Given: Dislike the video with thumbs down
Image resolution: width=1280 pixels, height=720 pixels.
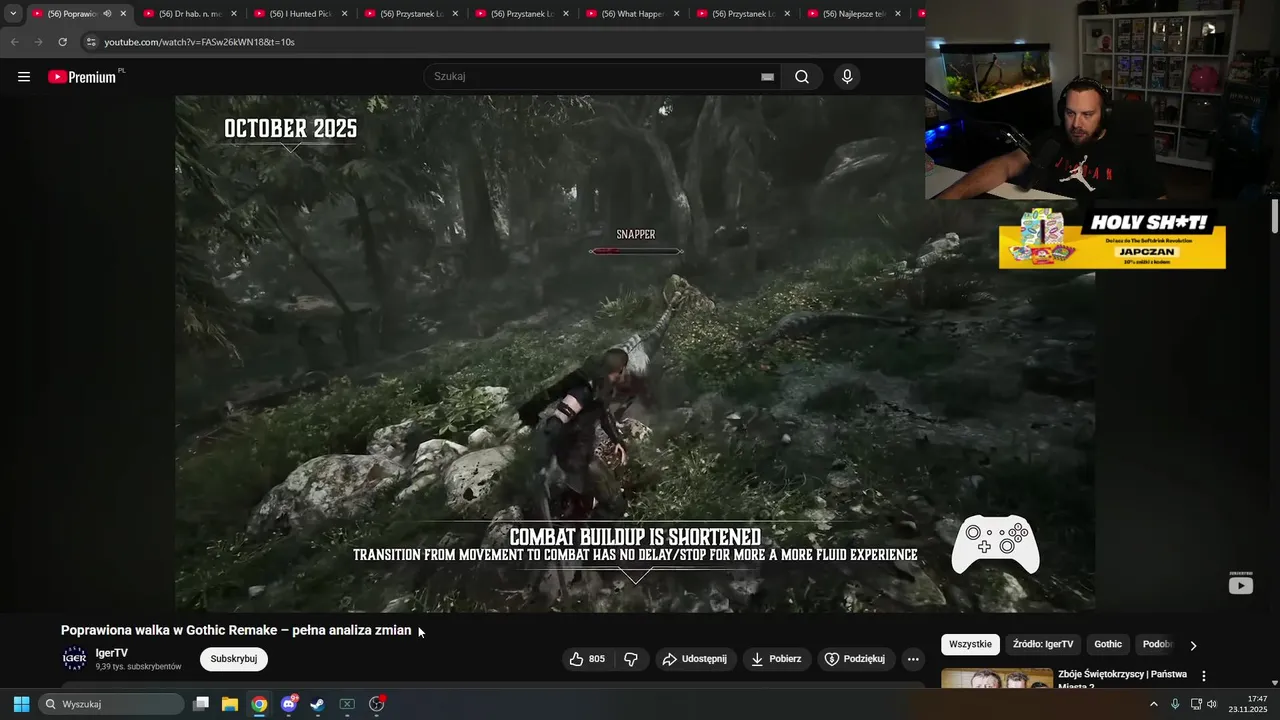Looking at the screenshot, I should (x=631, y=659).
